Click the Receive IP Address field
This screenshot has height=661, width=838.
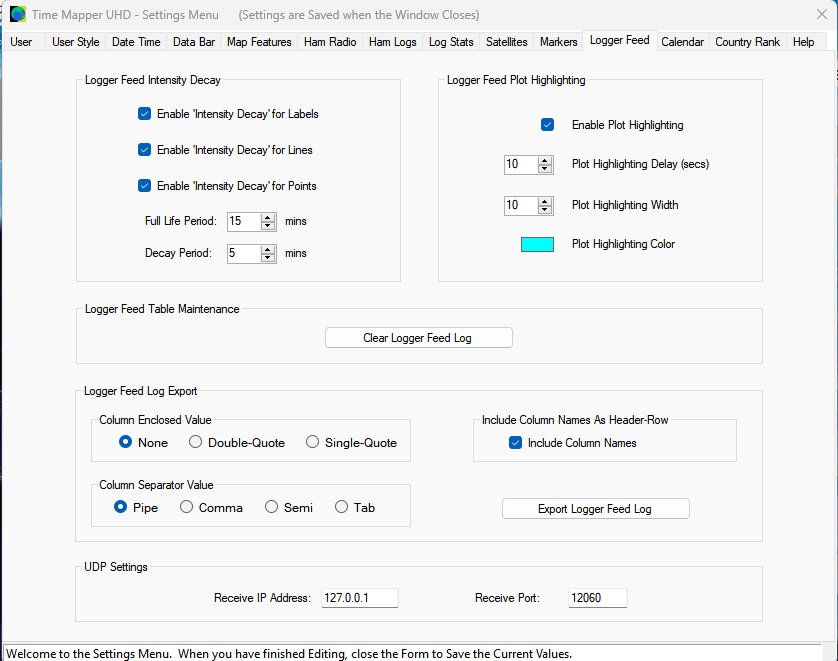(360, 598)
